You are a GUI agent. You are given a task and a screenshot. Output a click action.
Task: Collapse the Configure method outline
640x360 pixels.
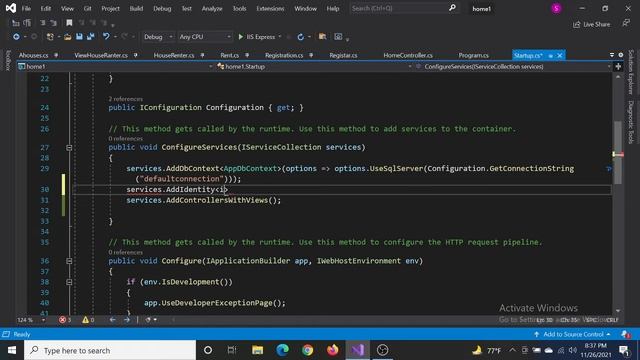[x=69, y=261]
